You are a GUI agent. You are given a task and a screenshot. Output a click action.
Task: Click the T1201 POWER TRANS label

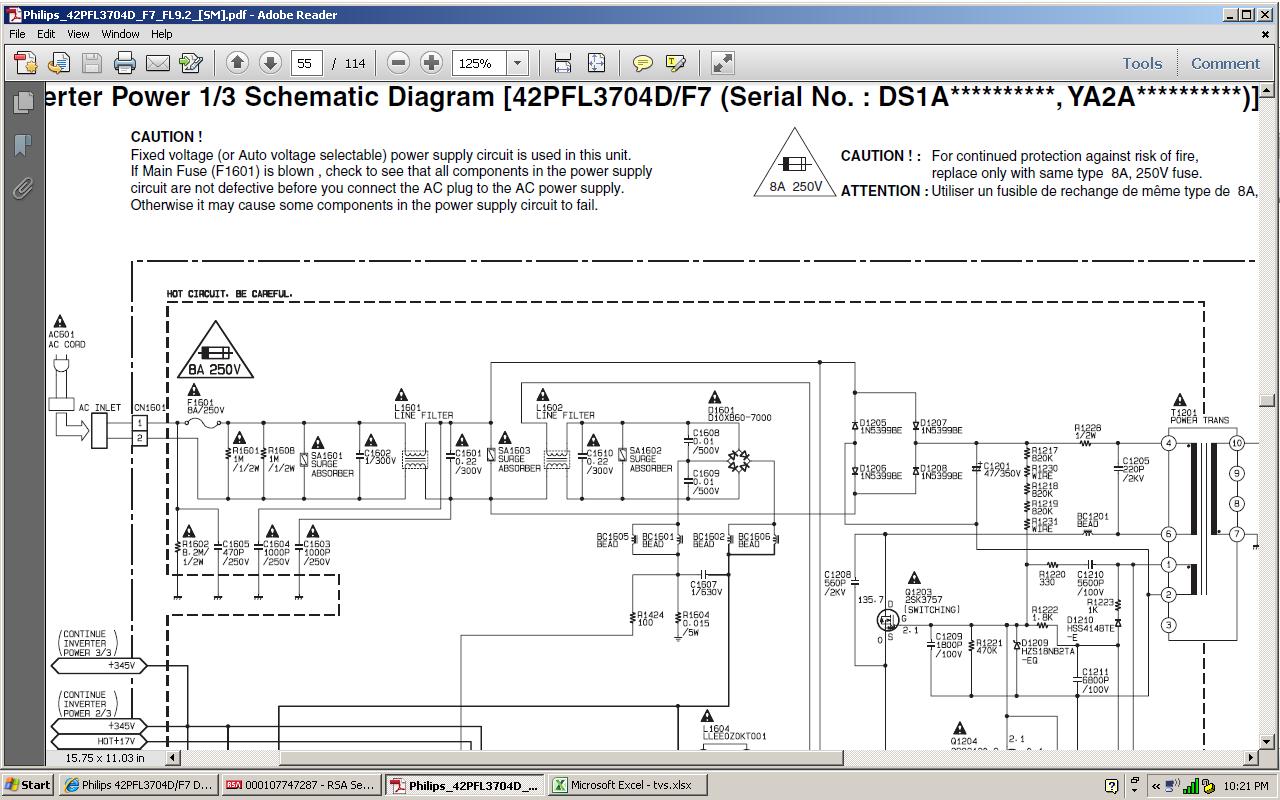click(1199, 416)
